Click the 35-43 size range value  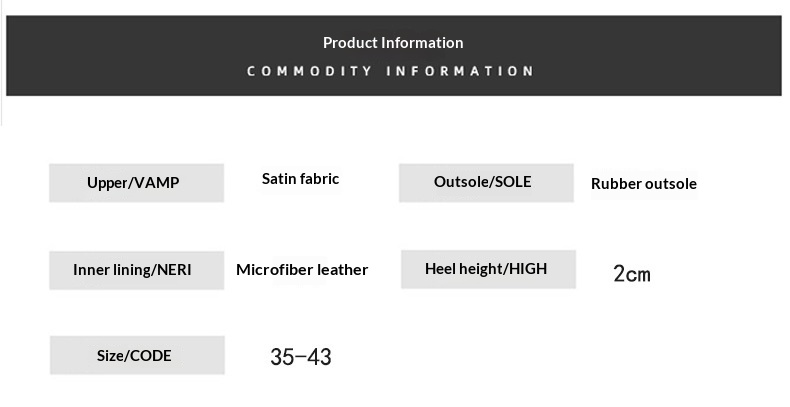pos(301,357)
